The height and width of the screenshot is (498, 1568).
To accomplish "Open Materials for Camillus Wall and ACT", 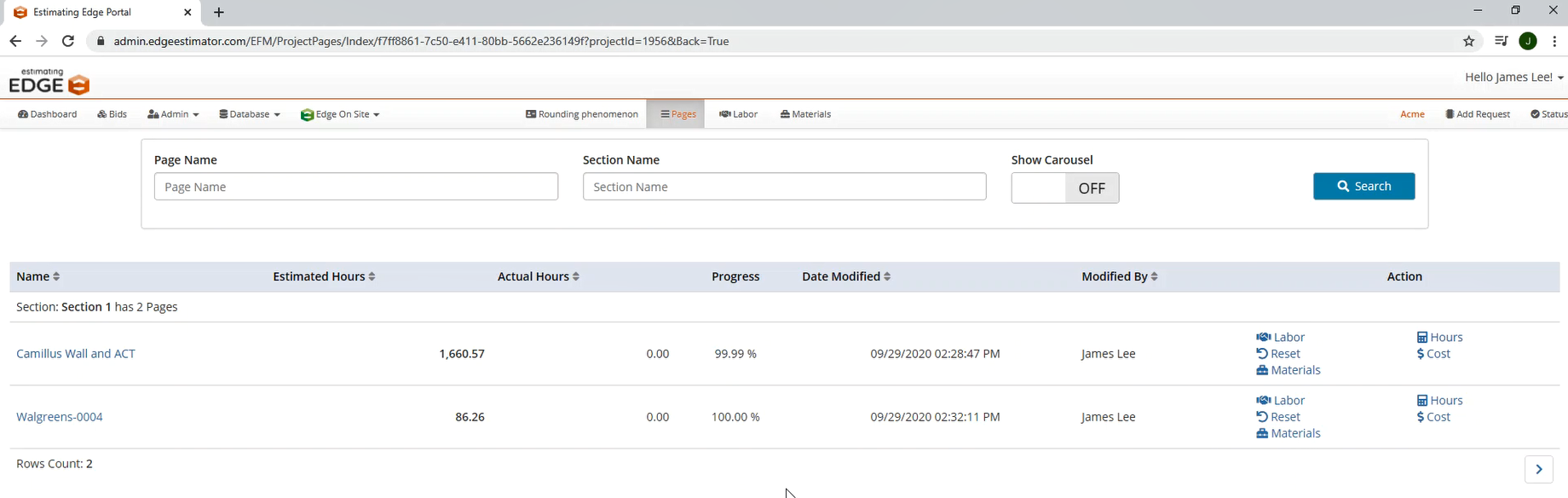I will click(x=1288, y=370).
